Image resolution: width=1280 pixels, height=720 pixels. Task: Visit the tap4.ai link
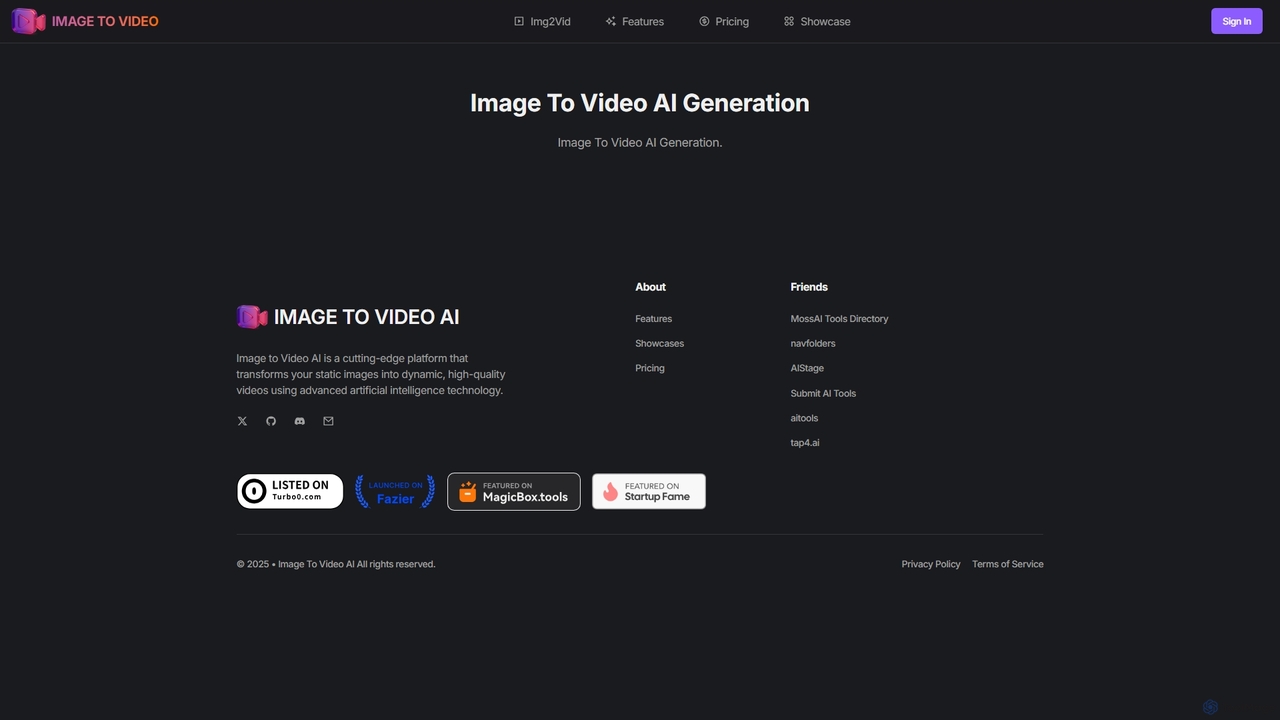pos(804,443)
